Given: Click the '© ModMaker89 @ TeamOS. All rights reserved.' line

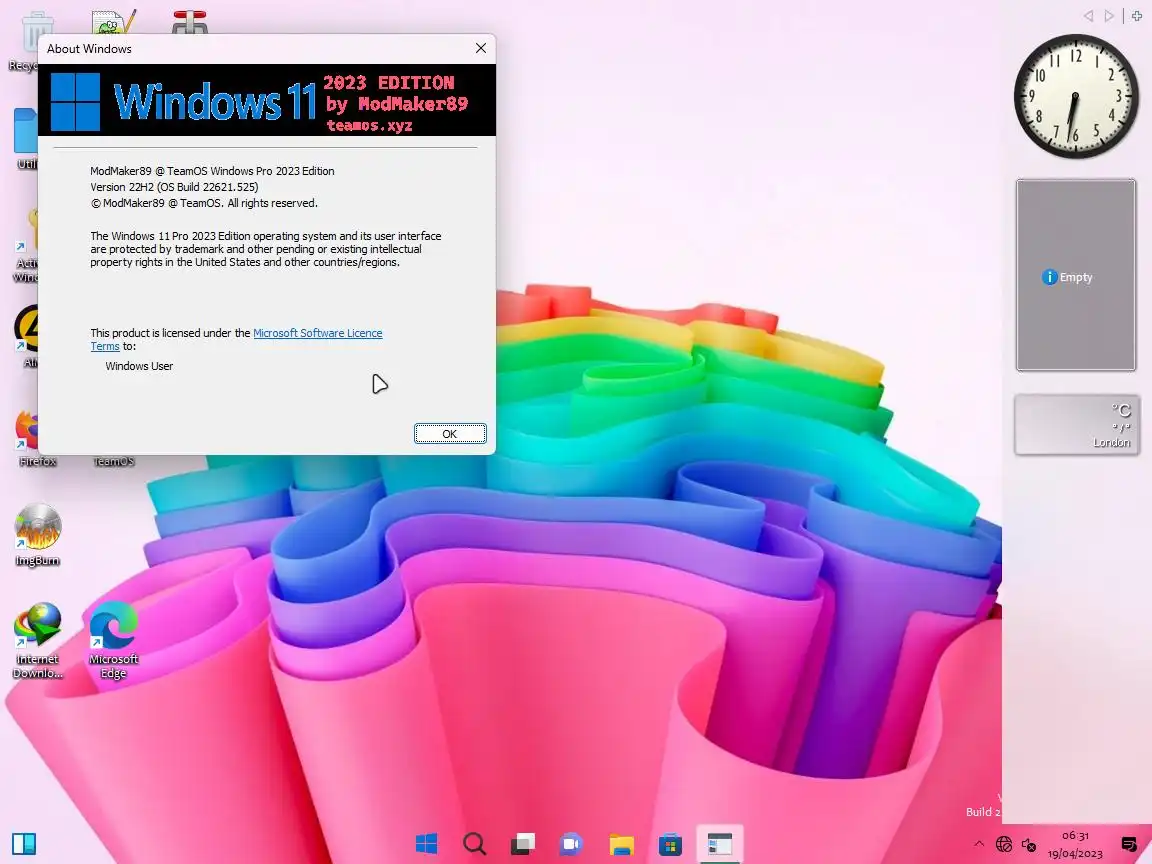Looking at the screenshot, I should pos(204,203).
